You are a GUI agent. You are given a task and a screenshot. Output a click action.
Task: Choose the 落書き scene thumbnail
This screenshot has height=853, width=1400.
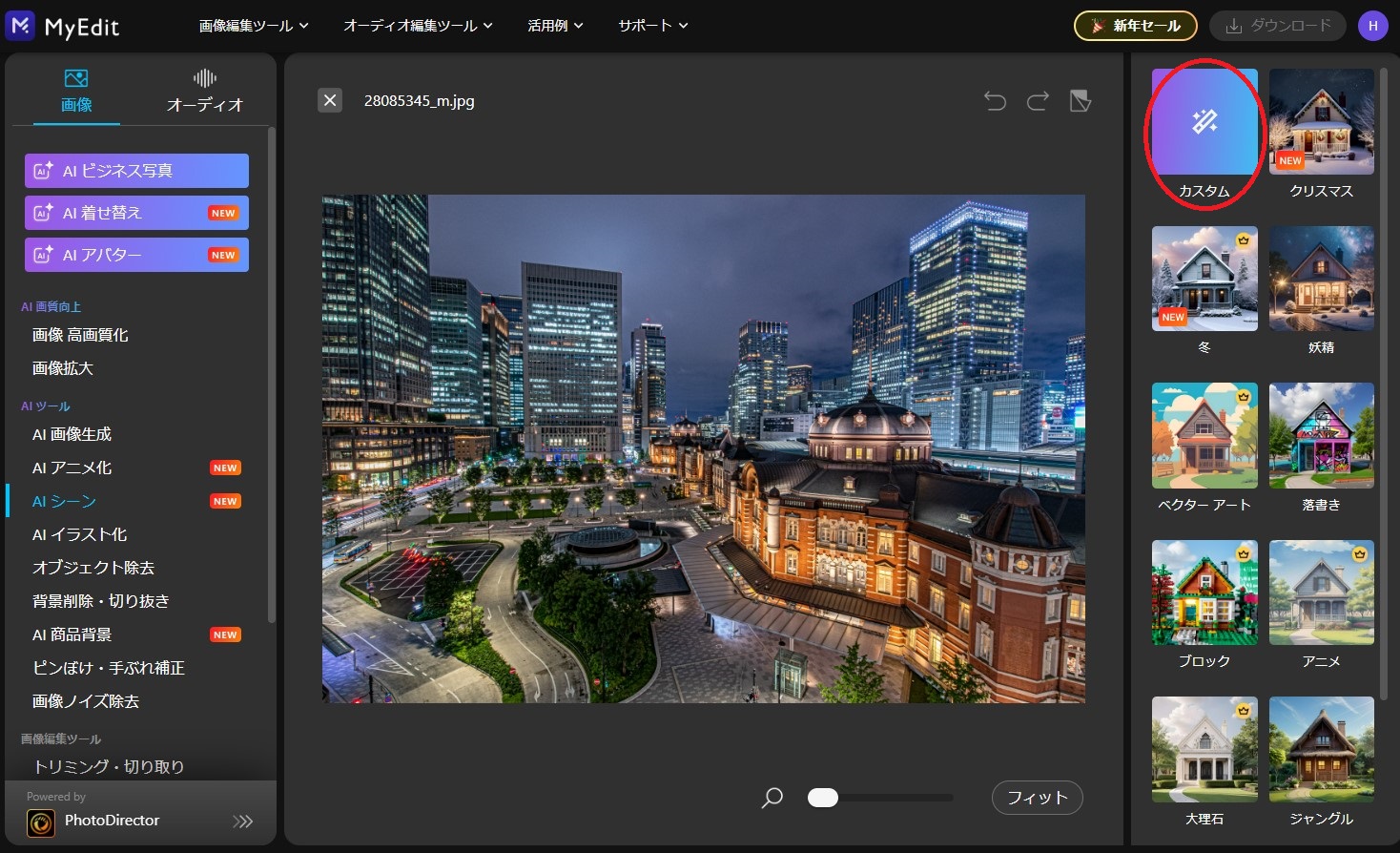1322,435
